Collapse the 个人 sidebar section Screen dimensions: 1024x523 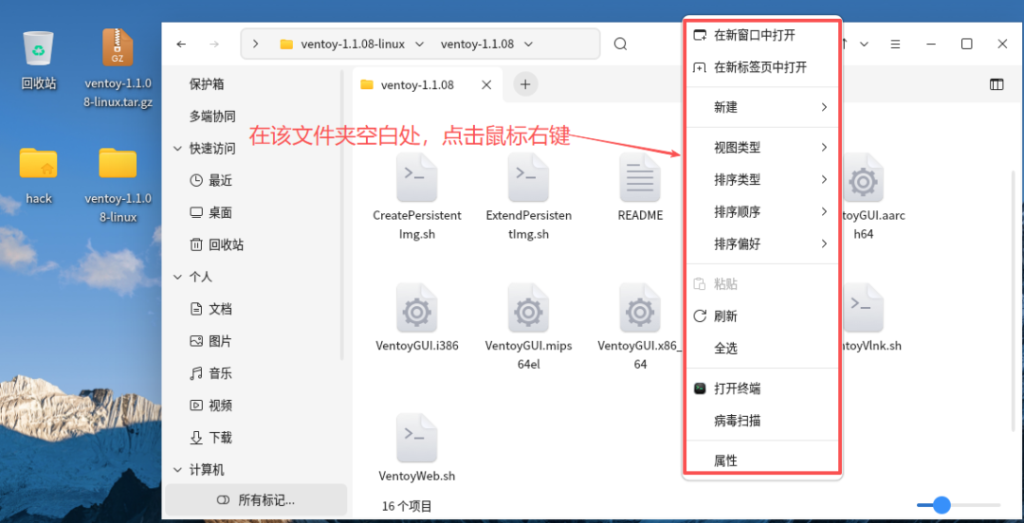click(178, 277)
